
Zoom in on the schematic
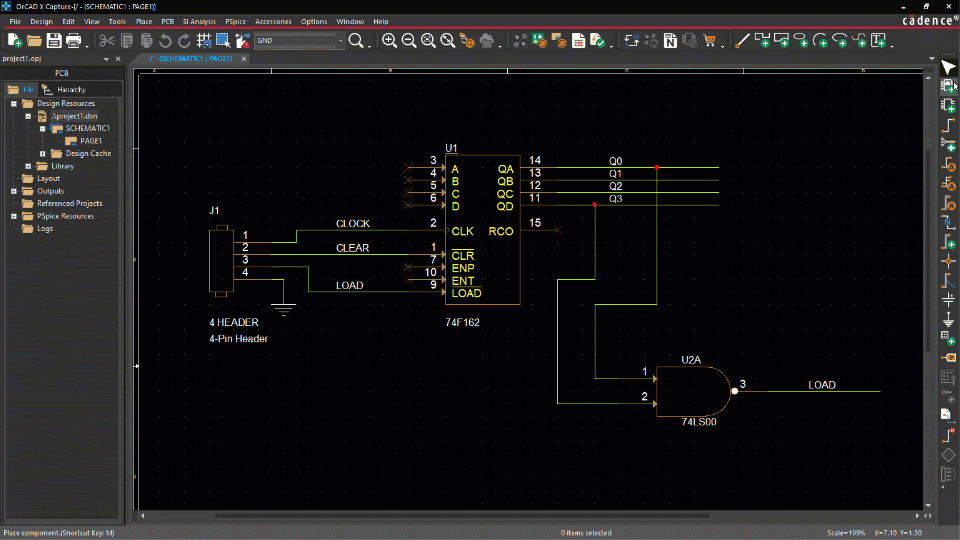click(x=389, y=41)
